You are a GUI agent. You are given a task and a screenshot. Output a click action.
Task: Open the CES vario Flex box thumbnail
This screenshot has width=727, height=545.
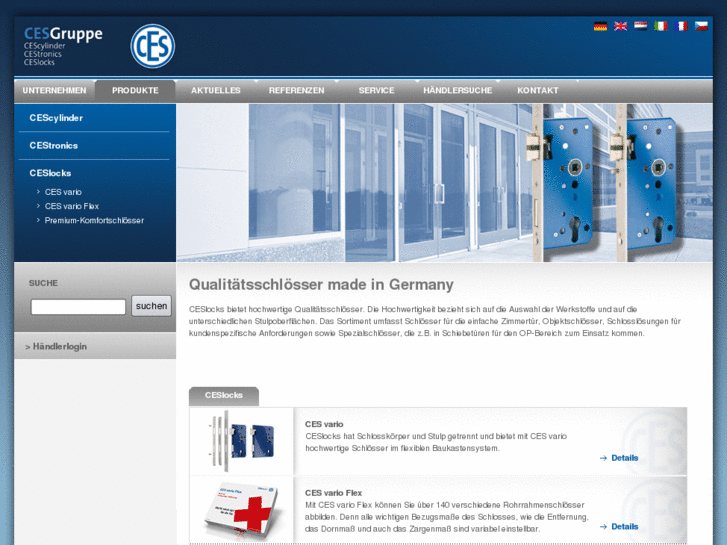tap(242, 510)
